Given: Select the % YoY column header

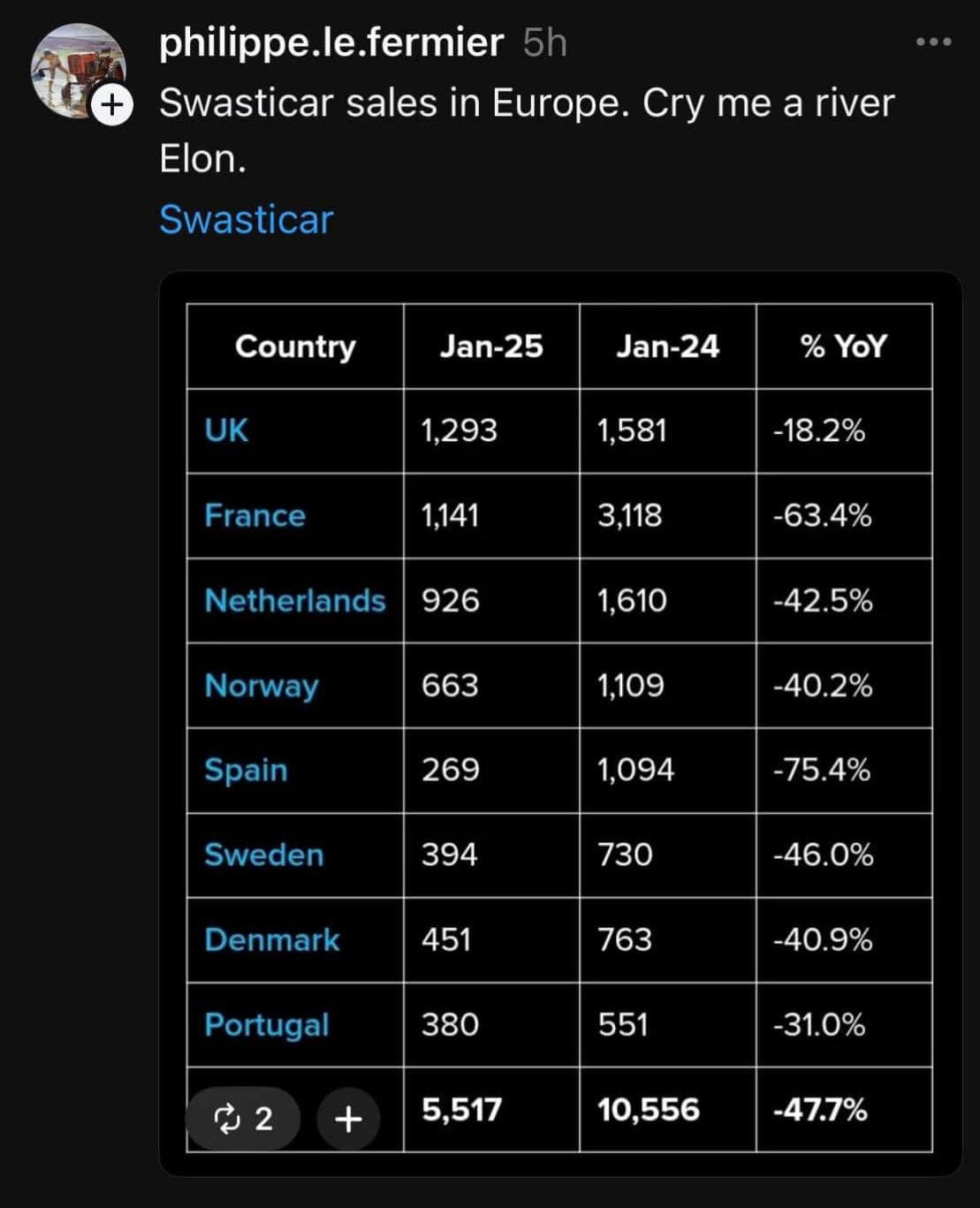Looking at the screenshot, I should point(843,346).
